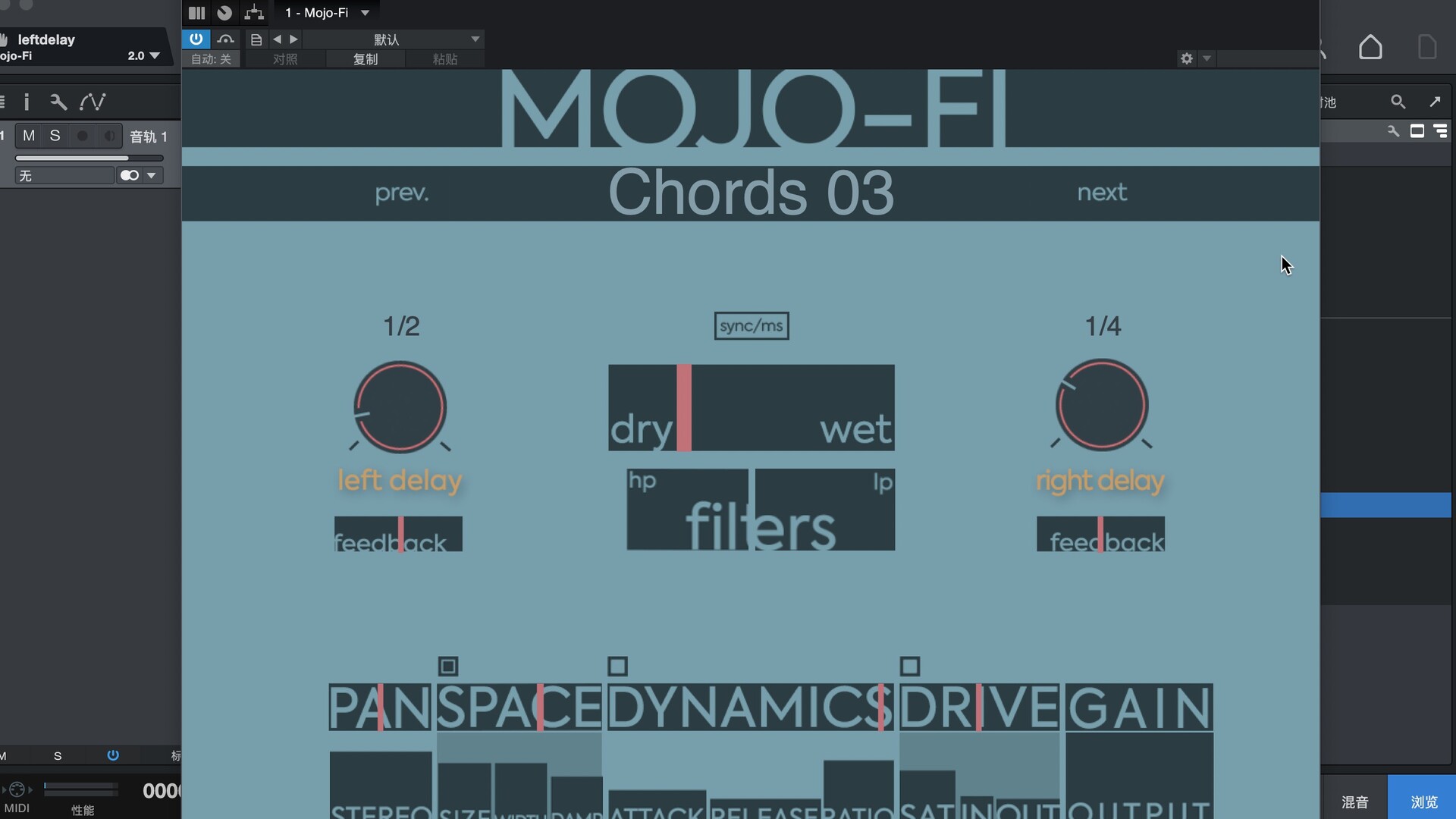Toggle input monitor on track 音轨 1
Image resolution: width=1456 pixels, height=819 pixels.
[x=109, y=136]
